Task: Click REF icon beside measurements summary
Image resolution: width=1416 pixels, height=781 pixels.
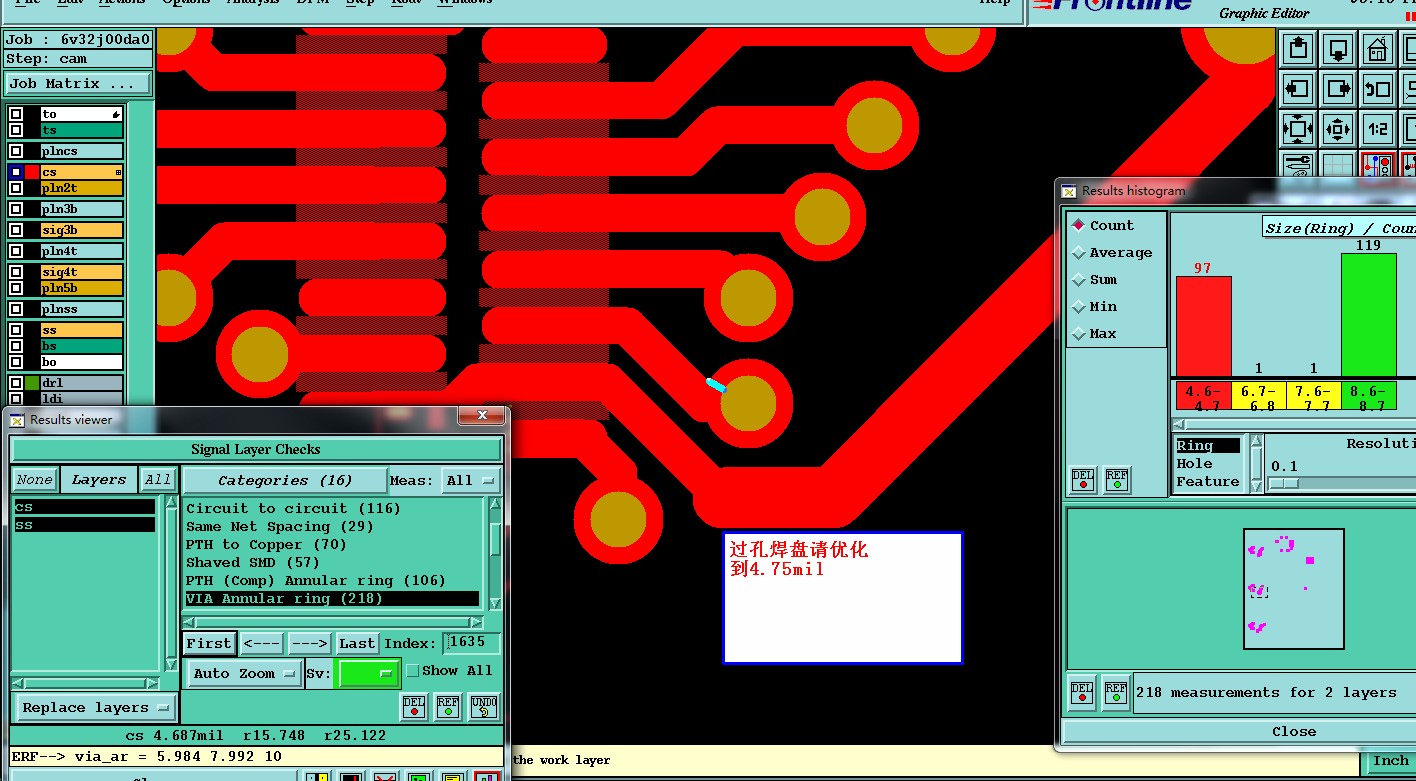Action: 1117,692
